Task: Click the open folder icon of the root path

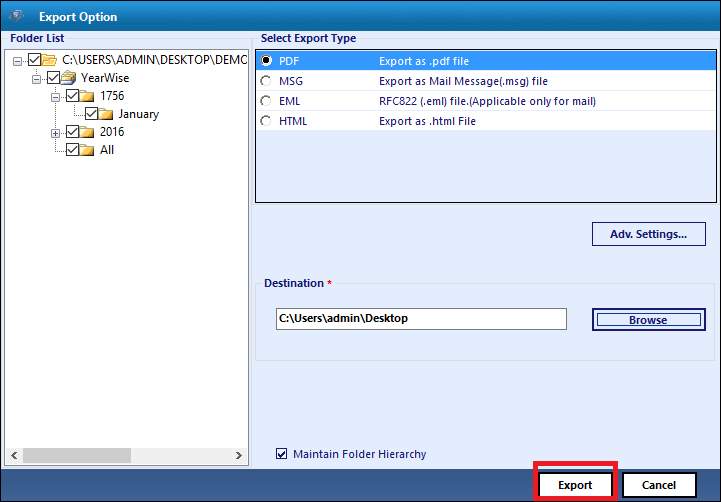Action: point(49,60)
